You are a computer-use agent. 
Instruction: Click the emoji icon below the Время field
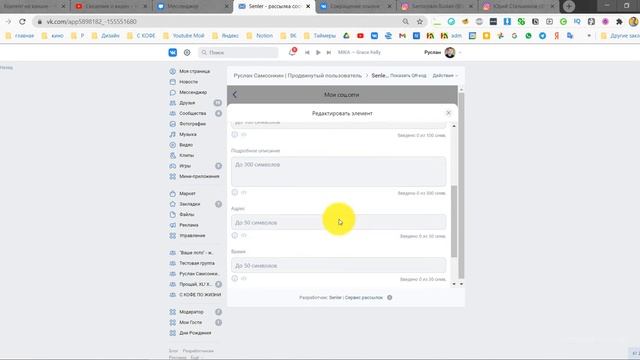point(235,278)
